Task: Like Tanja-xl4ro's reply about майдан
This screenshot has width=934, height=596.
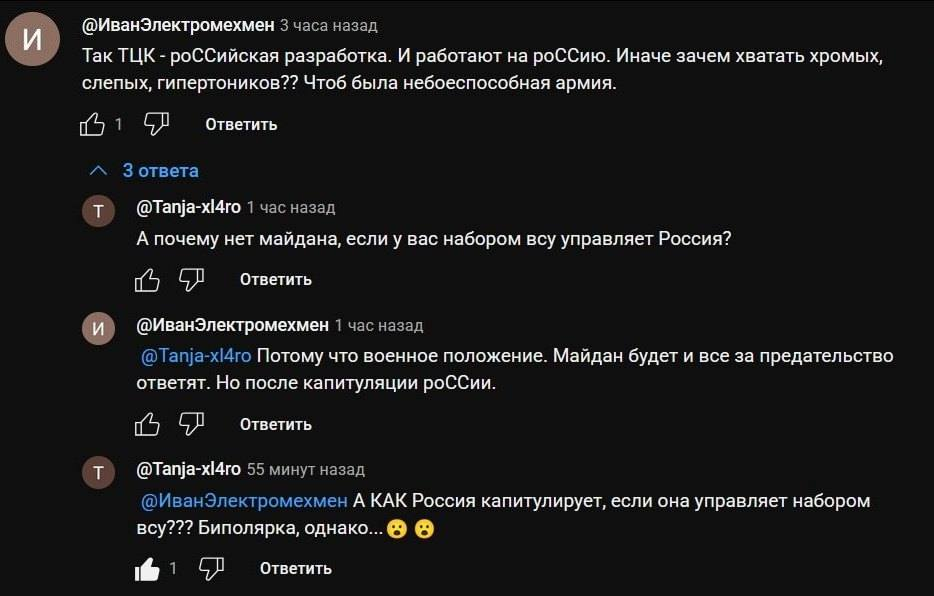Action: point(147,280)
